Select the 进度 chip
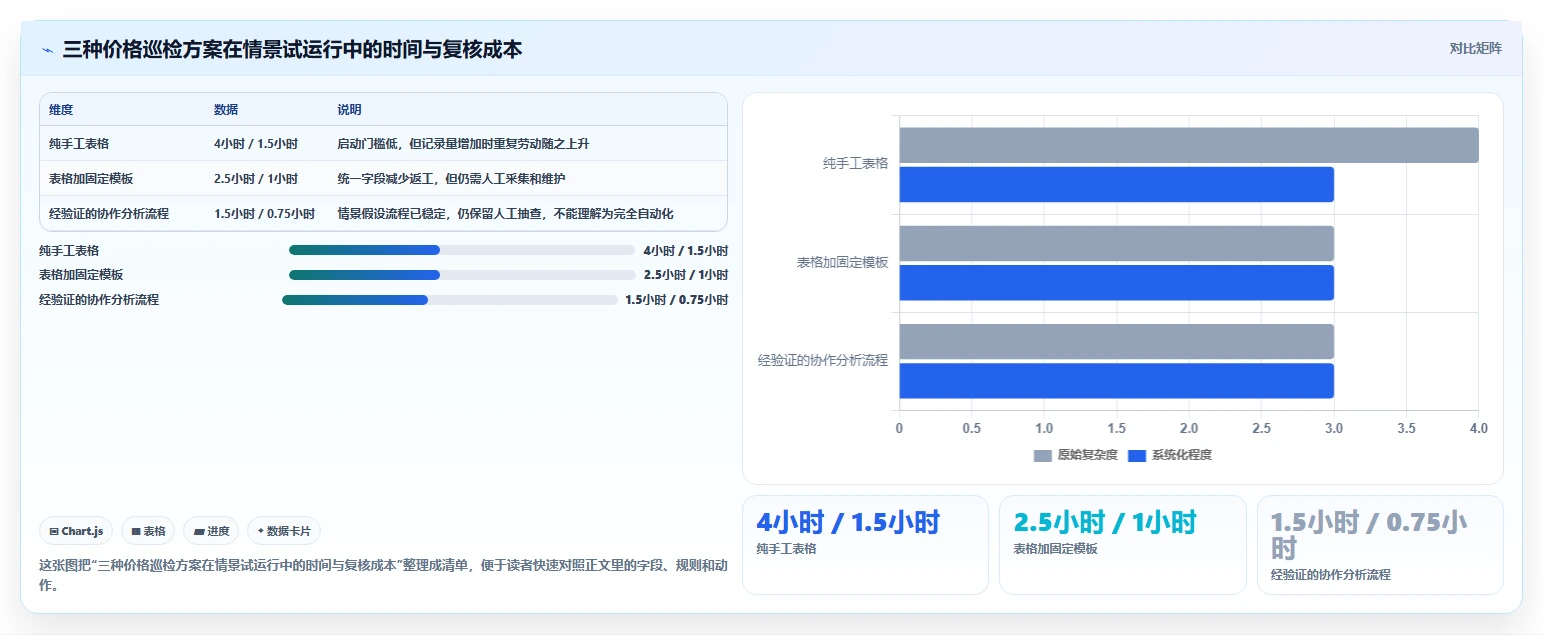The image size is (1543, 635). click(211, 531)
